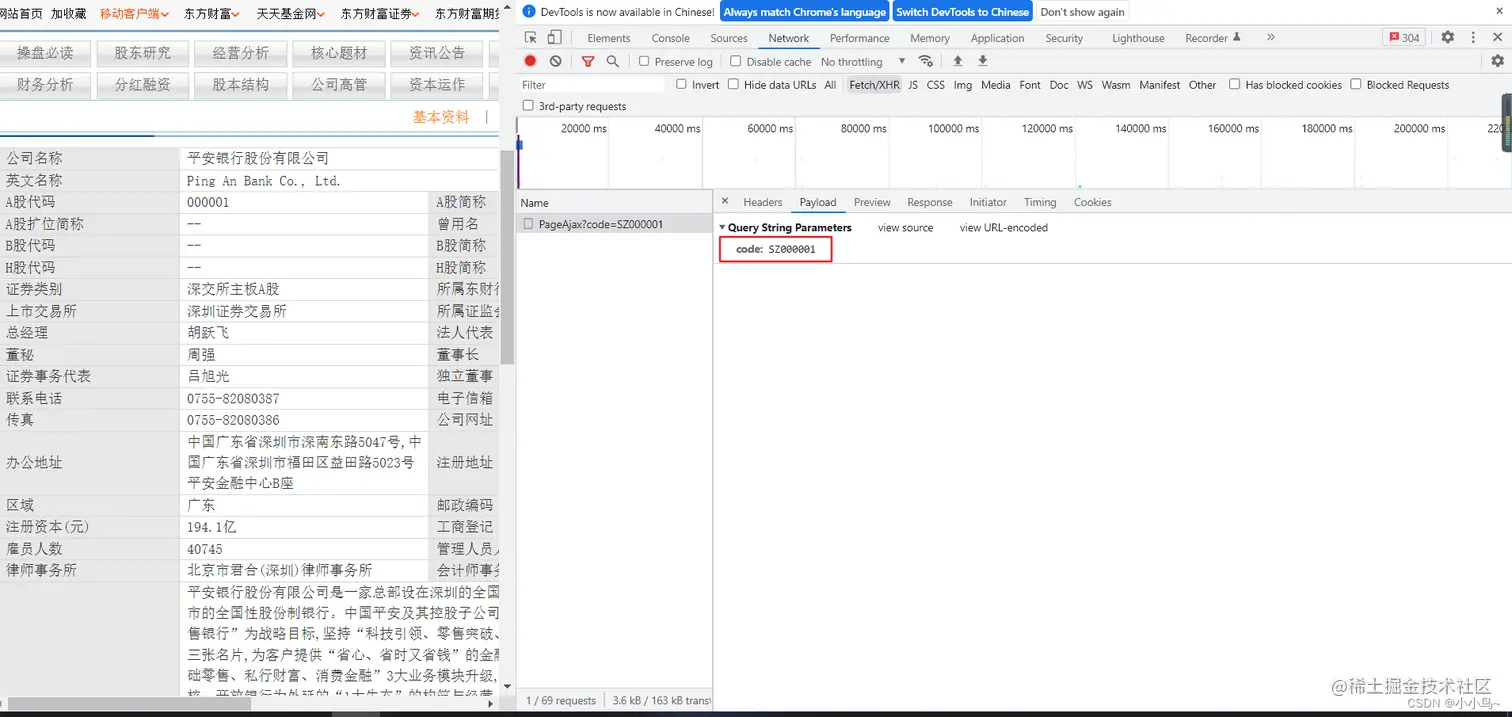The image size is (1512, 717).
Task: Open Network panel settings gear
Action: (1497, 61)
